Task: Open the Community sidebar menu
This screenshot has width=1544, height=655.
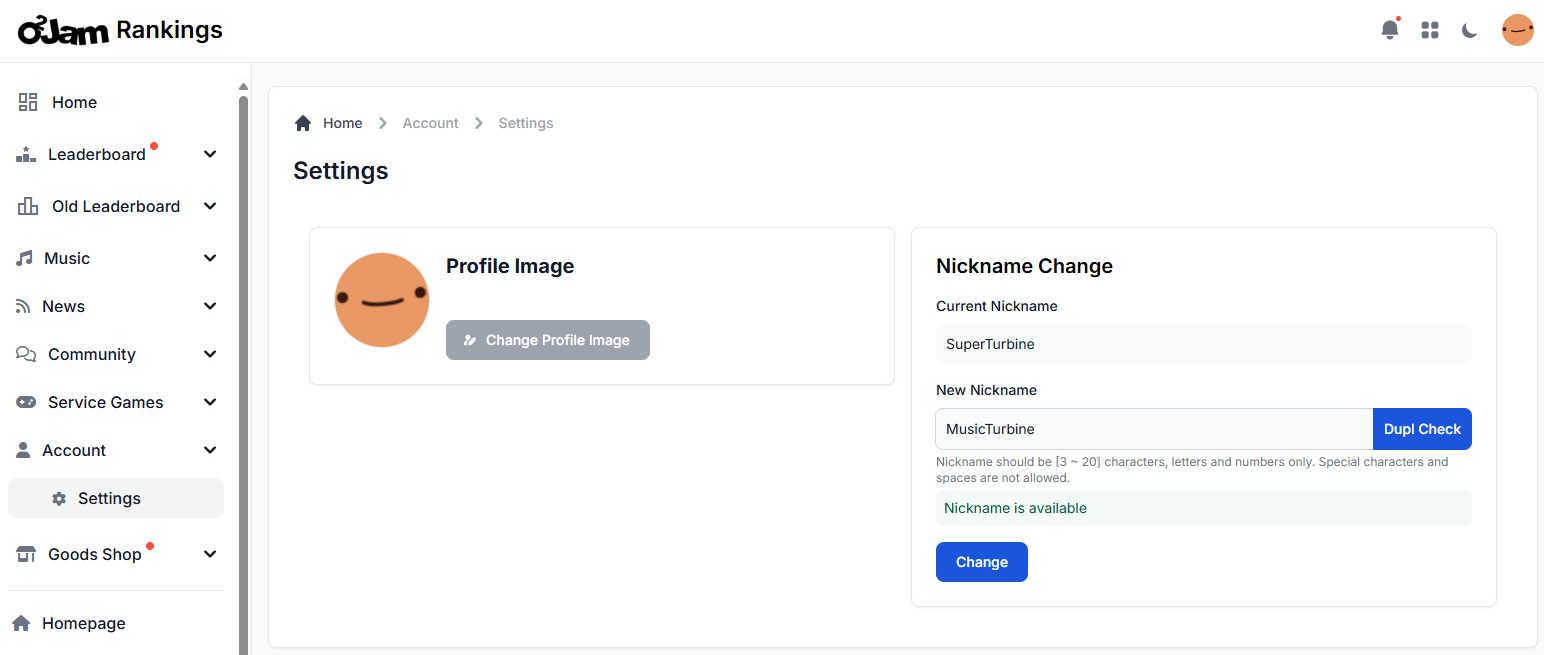Action: [116, 354]
